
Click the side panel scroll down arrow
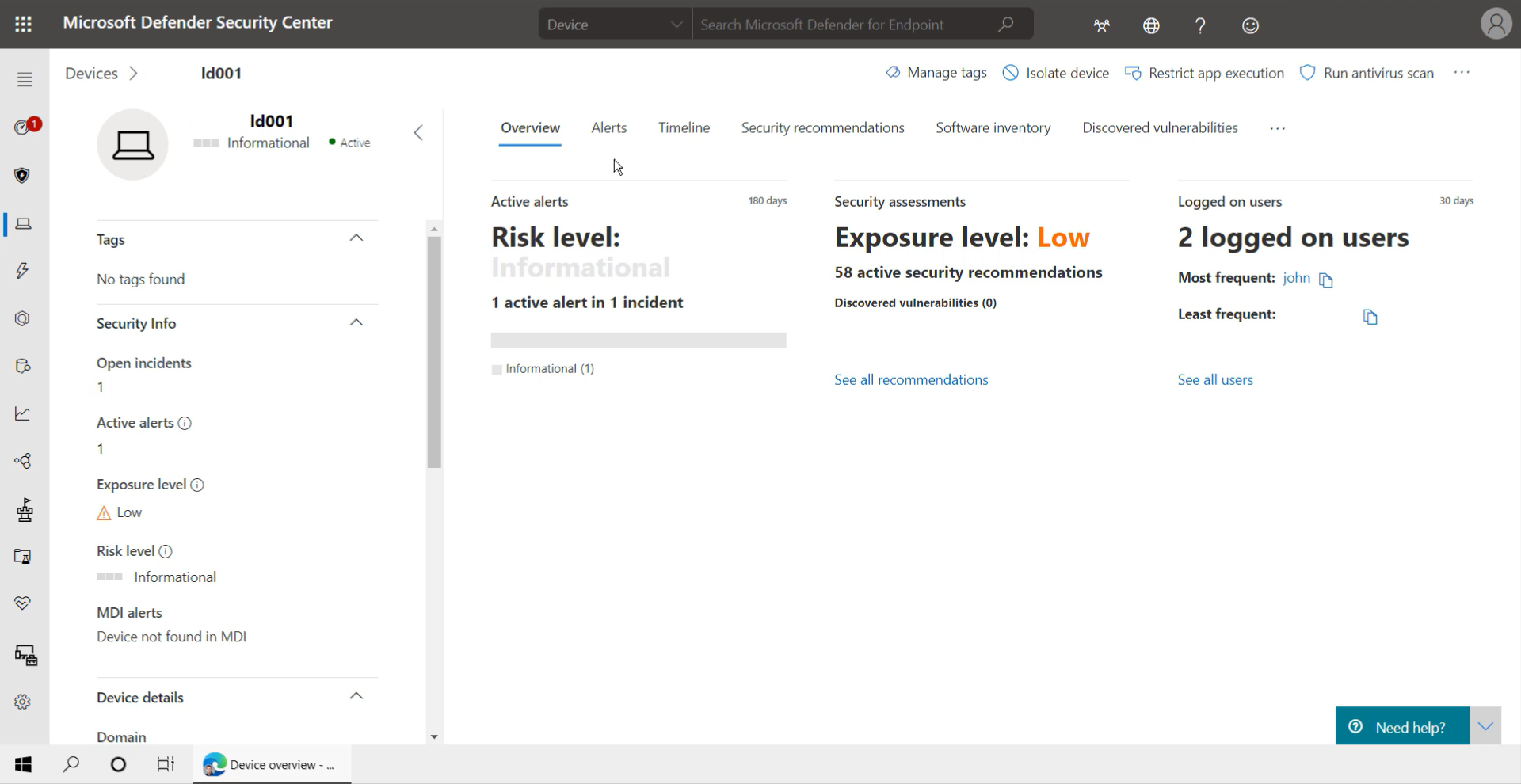tap(434, 736)
